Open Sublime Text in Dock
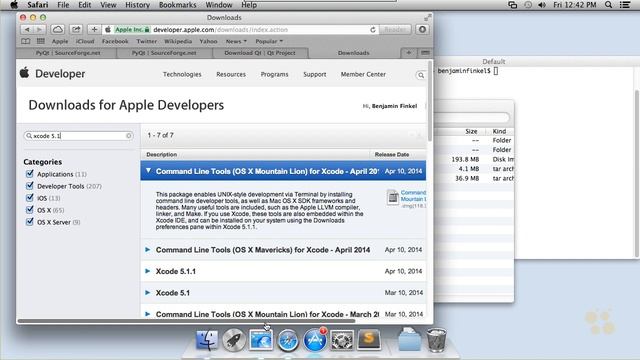The width and height of the screenshot is (640, 360). click(x=369, y=339)
